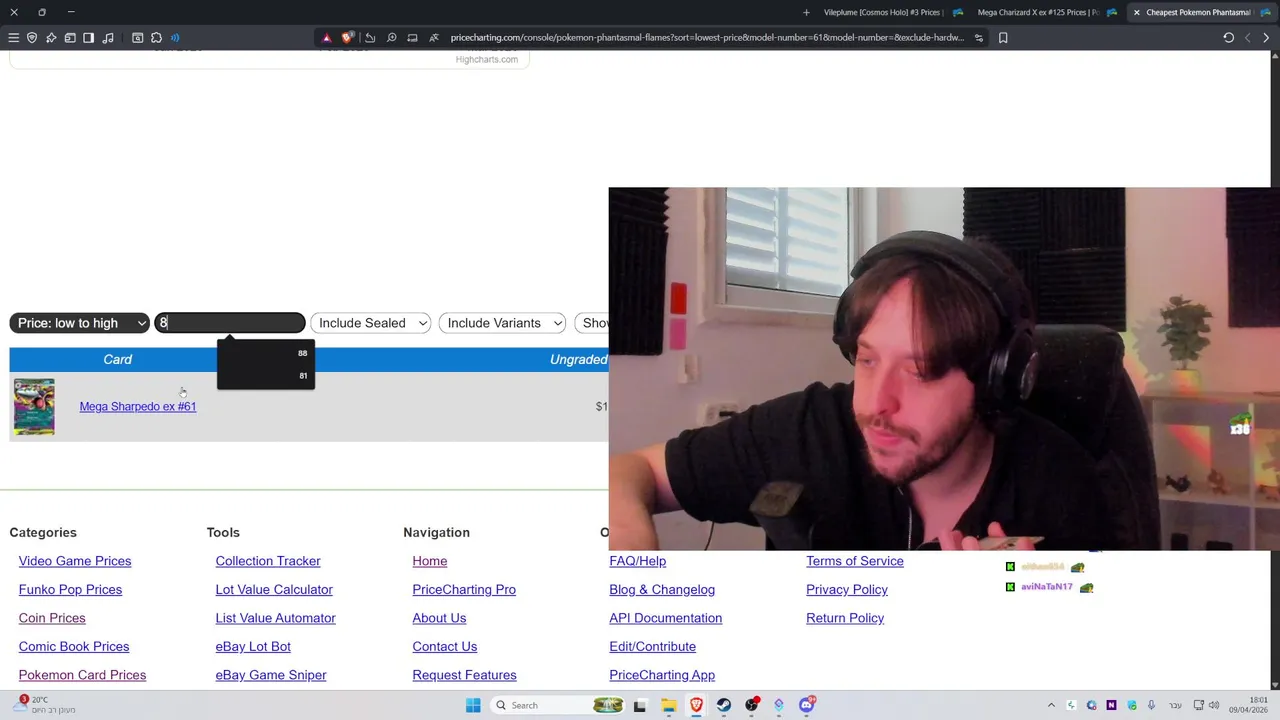Open Funko Pop Prices link
This screenshot has height=720, width=1280.
click(x=70, y=589)
